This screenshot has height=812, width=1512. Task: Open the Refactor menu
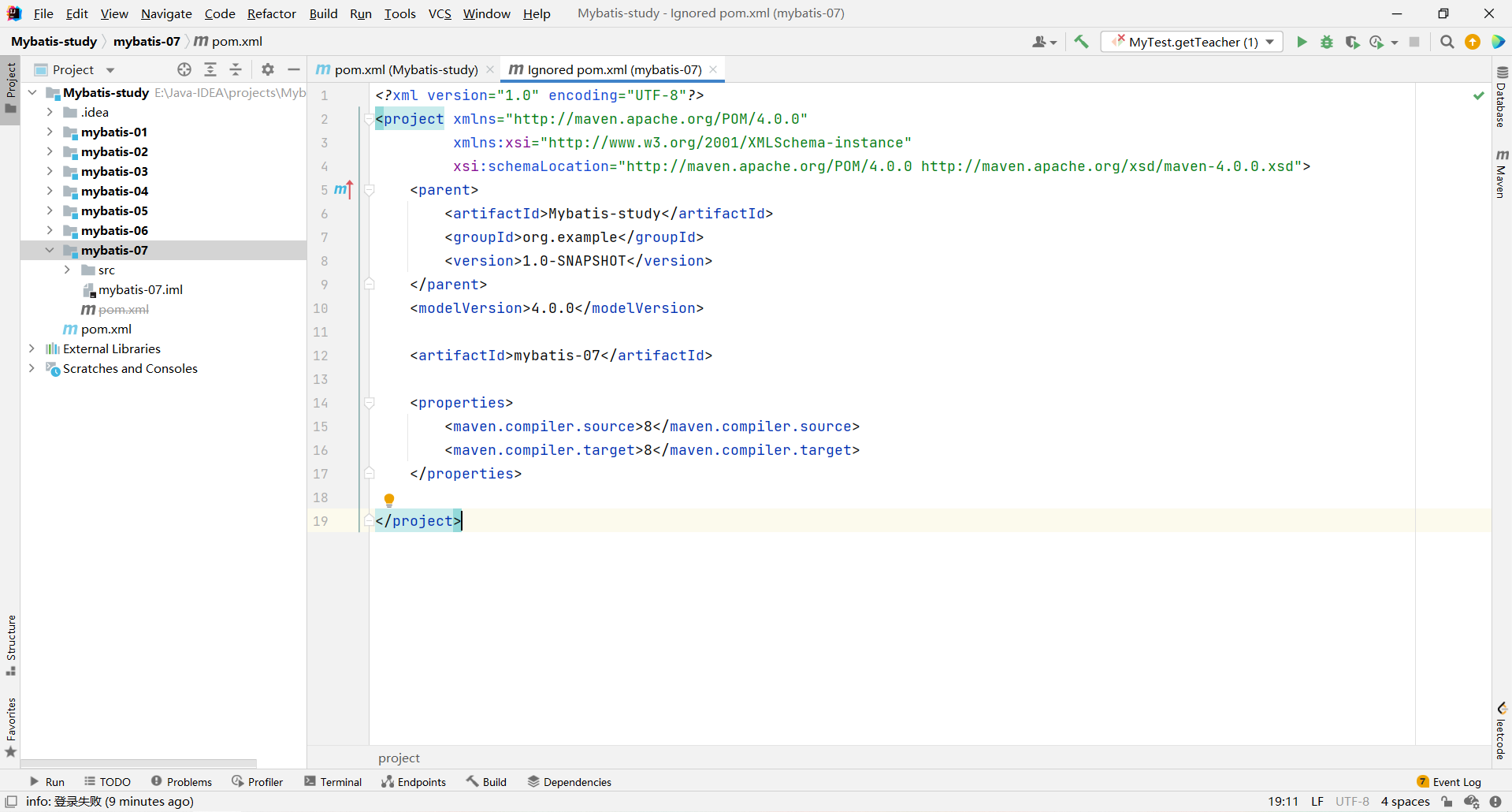pyautogui.click(x=271, y=13)
